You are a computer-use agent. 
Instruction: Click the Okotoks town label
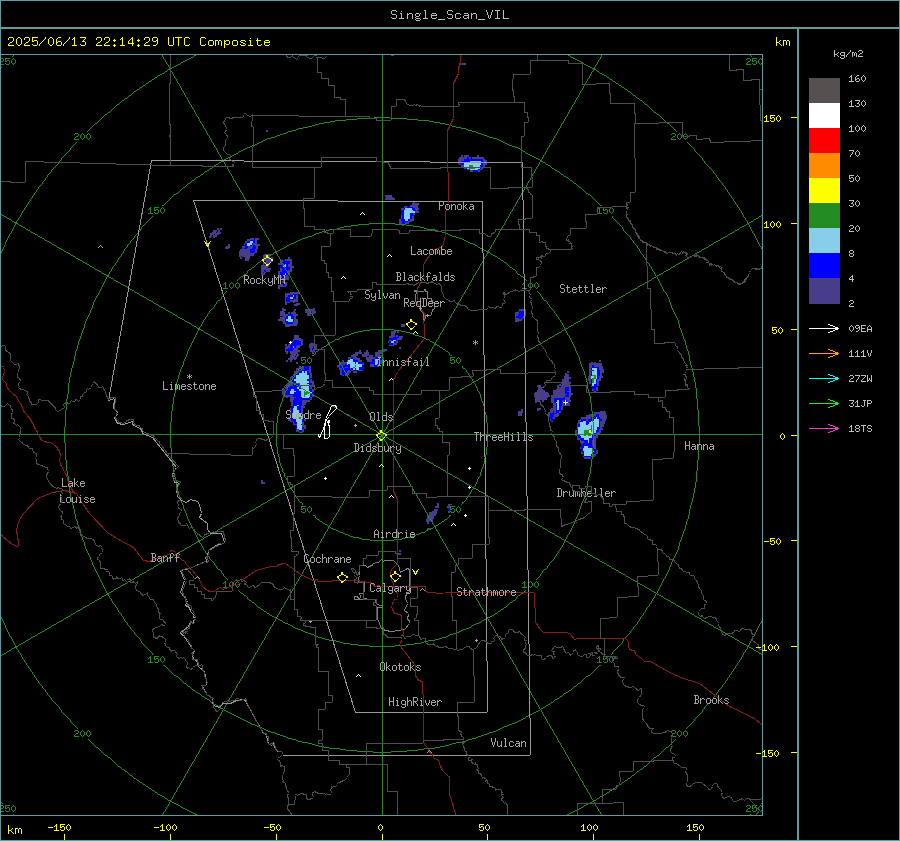[400, 667]
